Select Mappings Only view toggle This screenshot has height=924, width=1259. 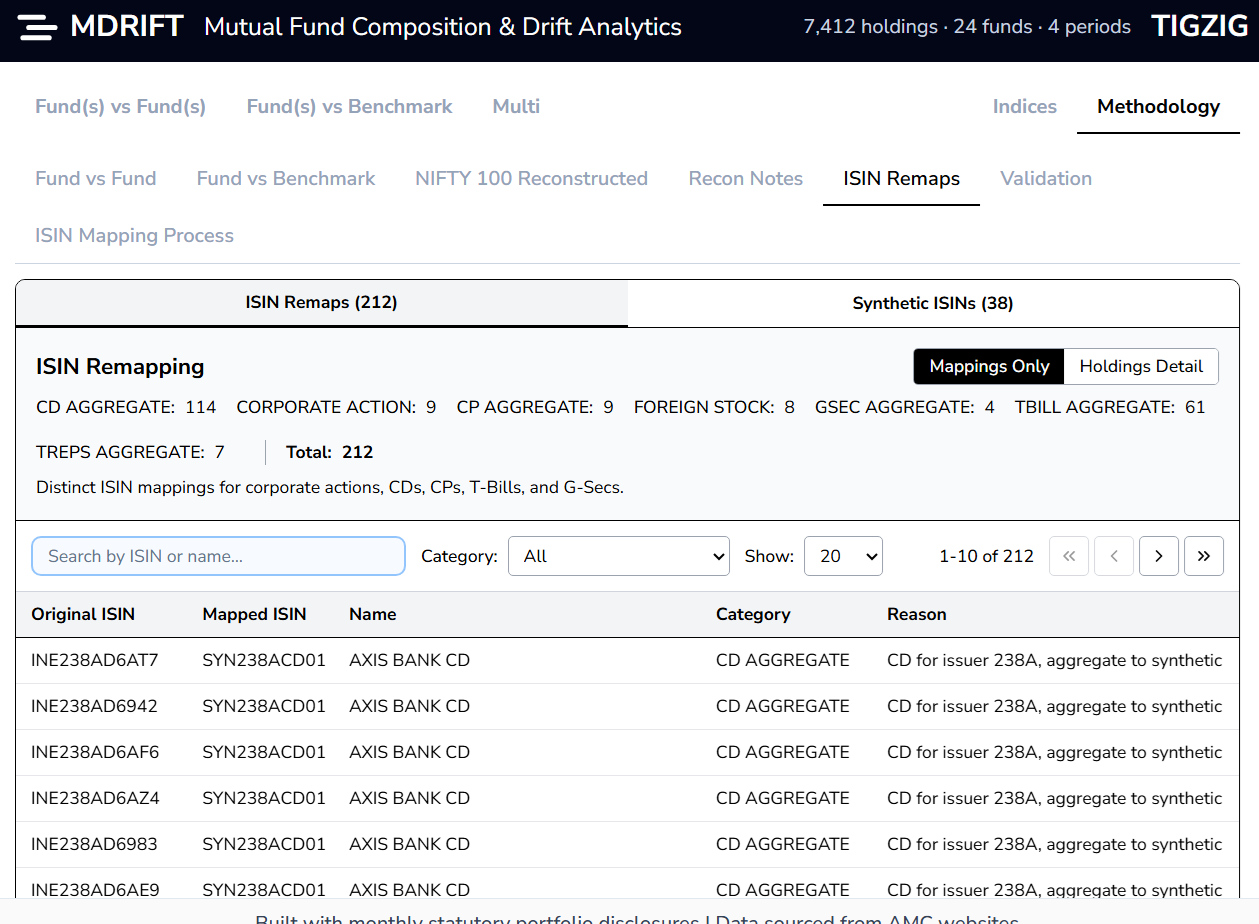tap(989, 366)
